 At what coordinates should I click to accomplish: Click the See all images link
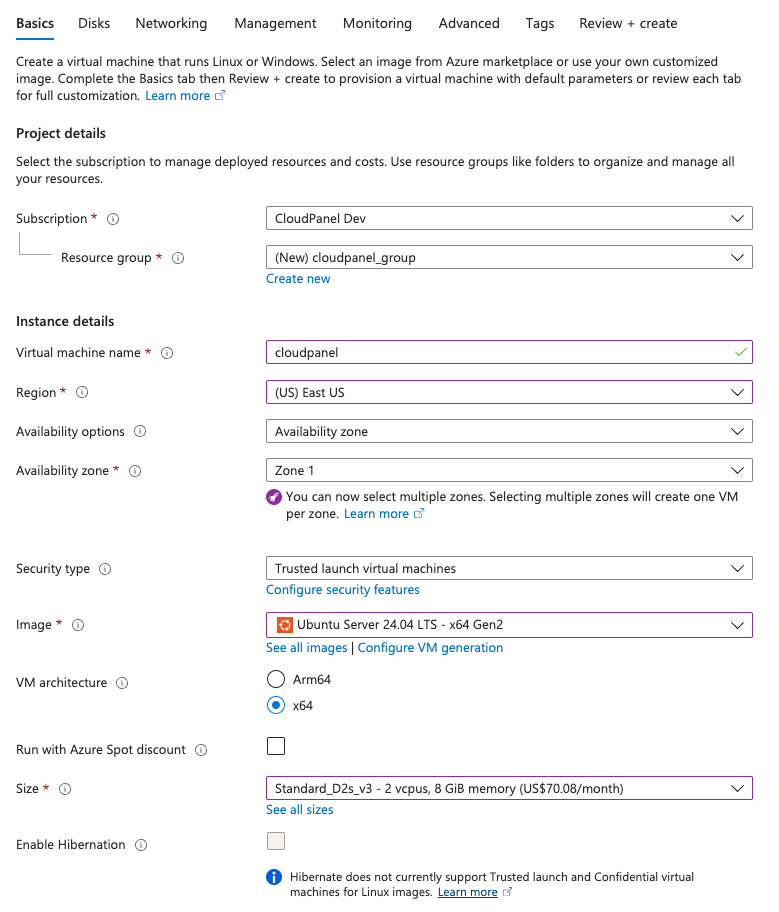[306, 647]
